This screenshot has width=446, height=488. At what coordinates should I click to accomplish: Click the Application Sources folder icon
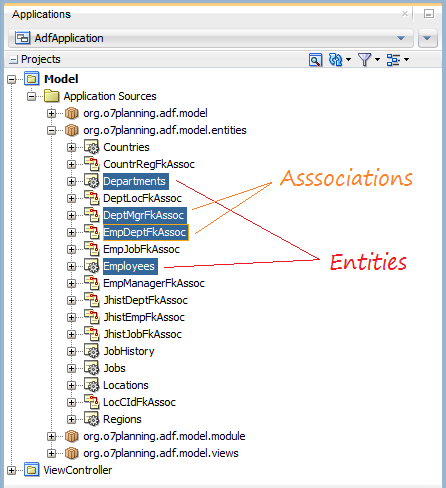click(51, 96)
